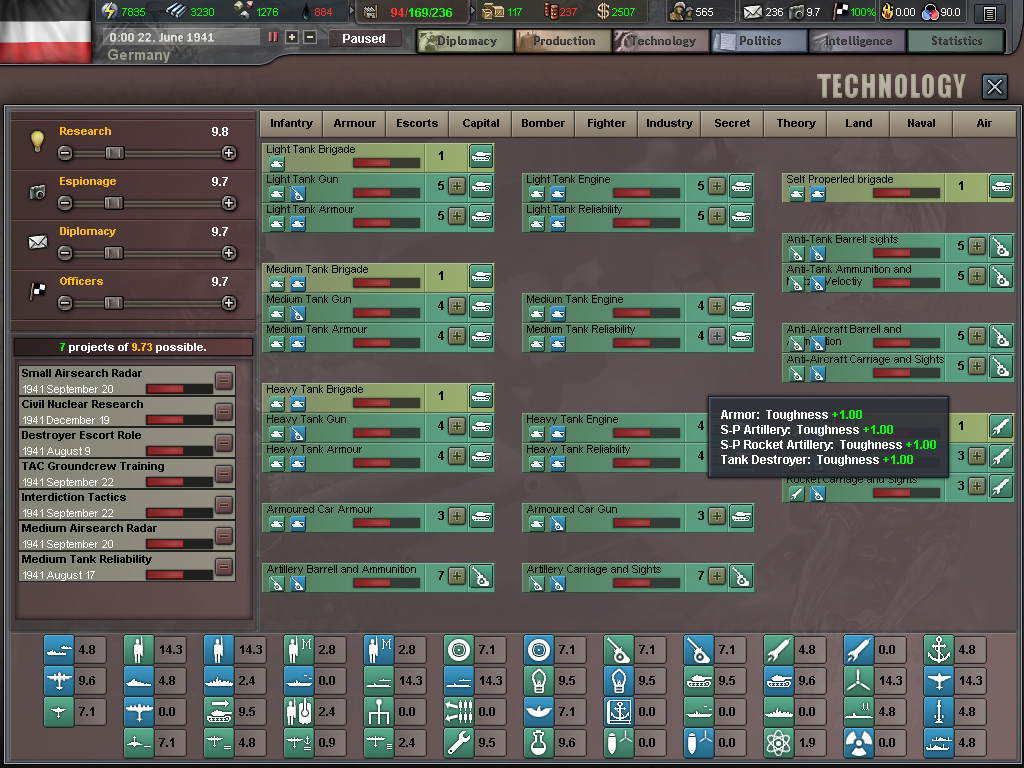This screenshot has width=1024, height=768.
Task: Click the Anti-Tank Barrell sights gun icon
Action: click(x=1001, y=246)
